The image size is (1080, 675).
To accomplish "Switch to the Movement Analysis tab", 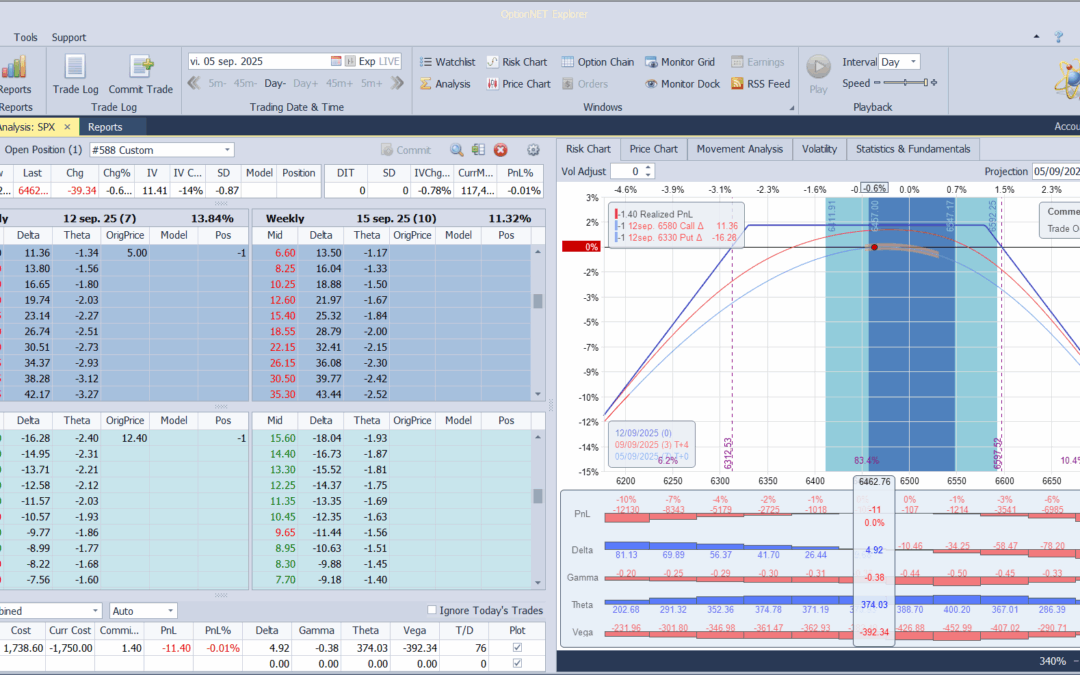I will (739, 149).
